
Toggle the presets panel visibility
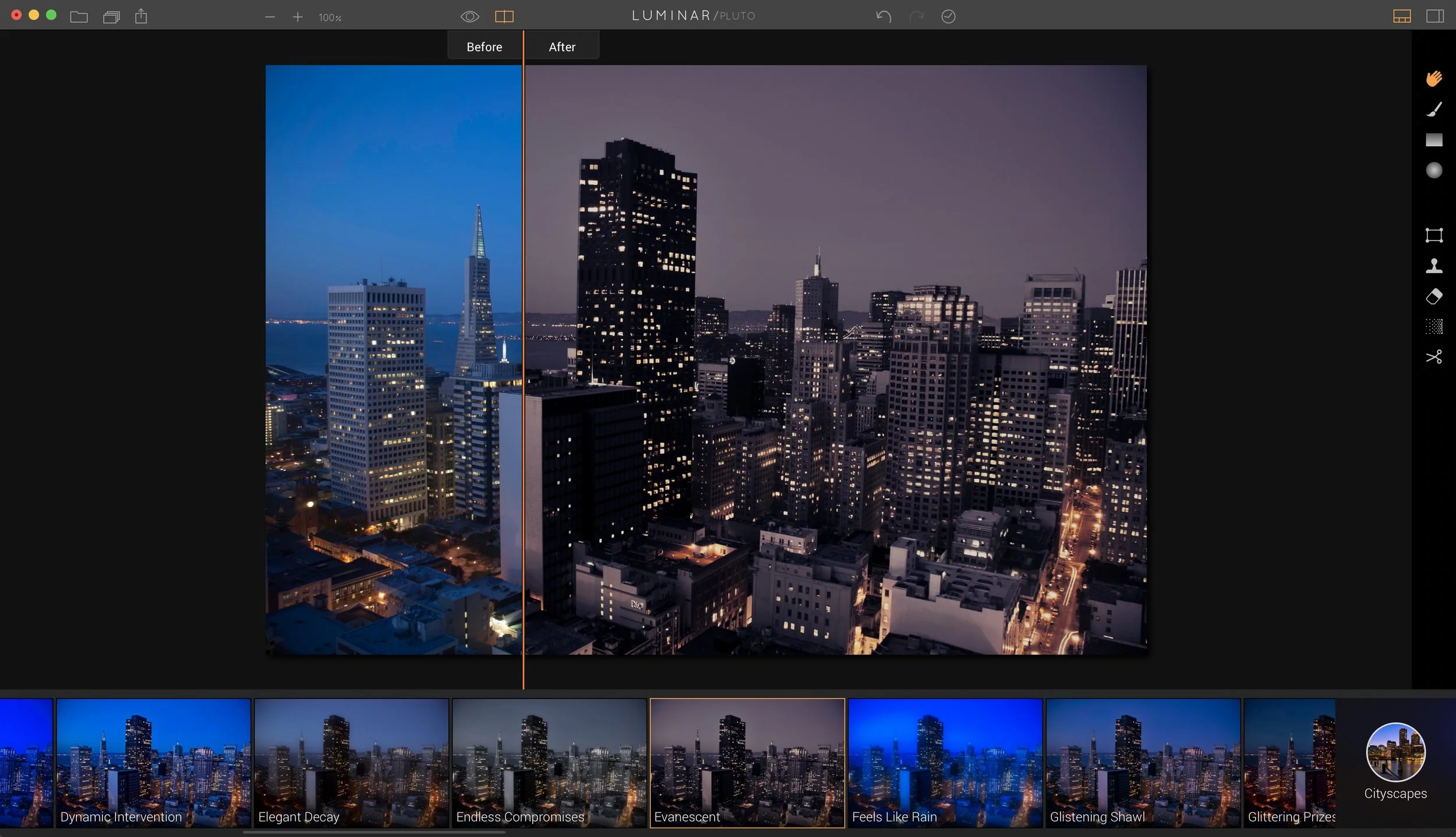click(1401, 16)
